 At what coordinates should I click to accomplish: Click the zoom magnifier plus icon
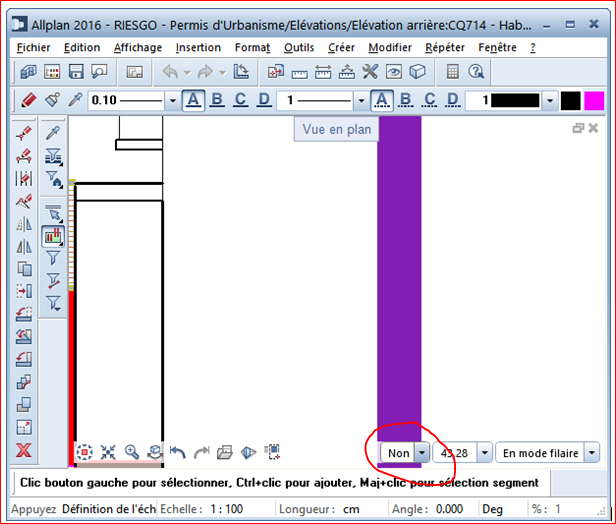click(x=132, y=452)
